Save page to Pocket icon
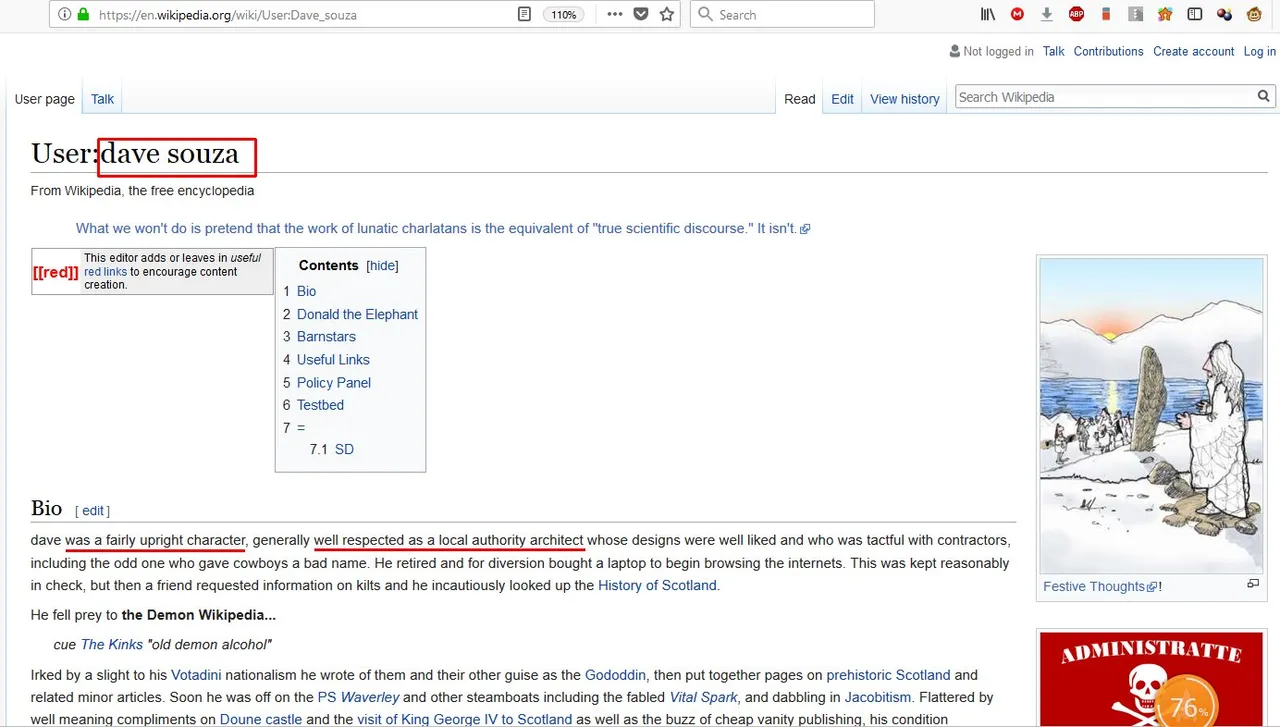The width and height of the screenshot is (1280, 727). (x=642, y=15)
